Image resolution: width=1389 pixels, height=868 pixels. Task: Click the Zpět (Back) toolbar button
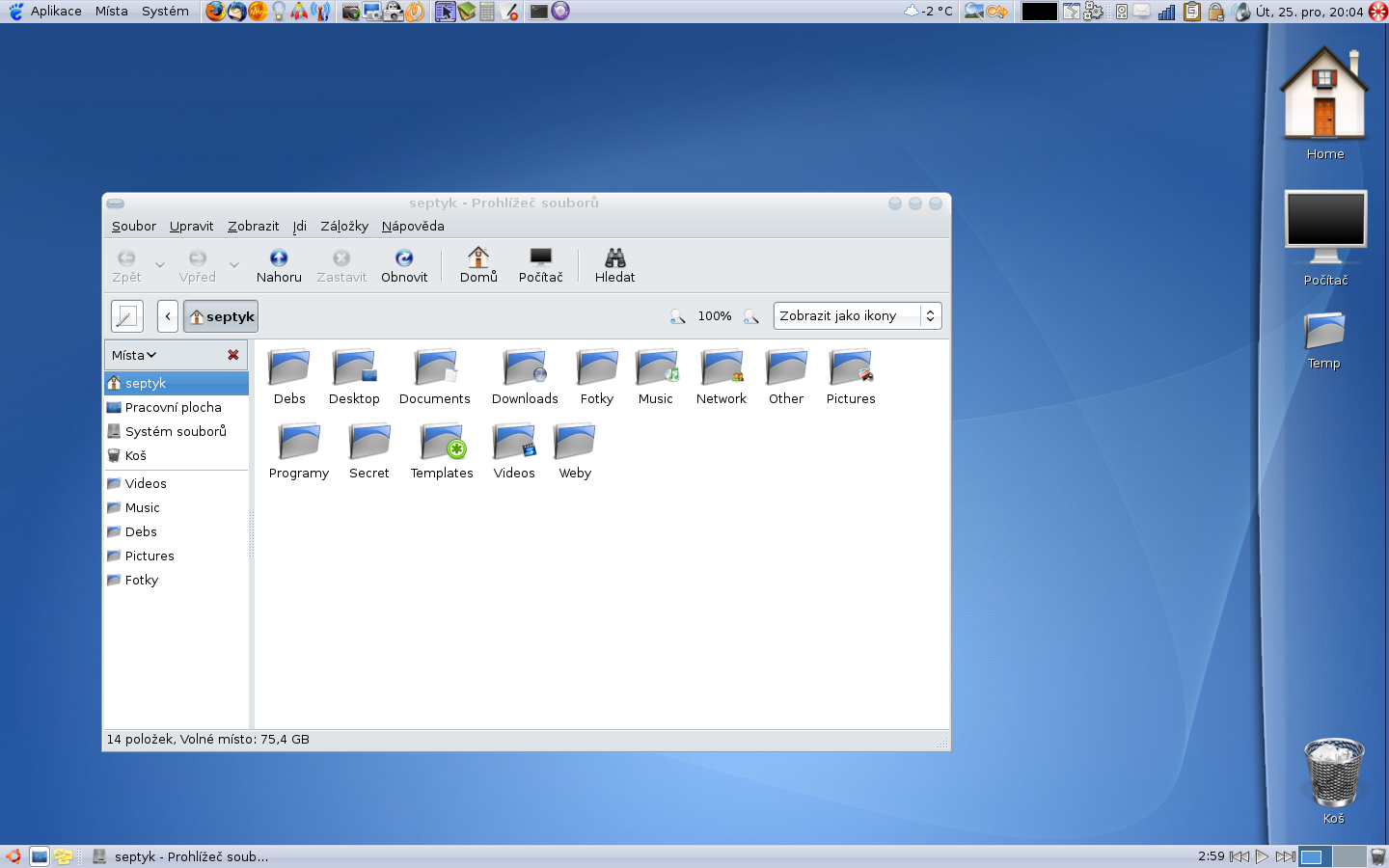(x=126, y=265)
